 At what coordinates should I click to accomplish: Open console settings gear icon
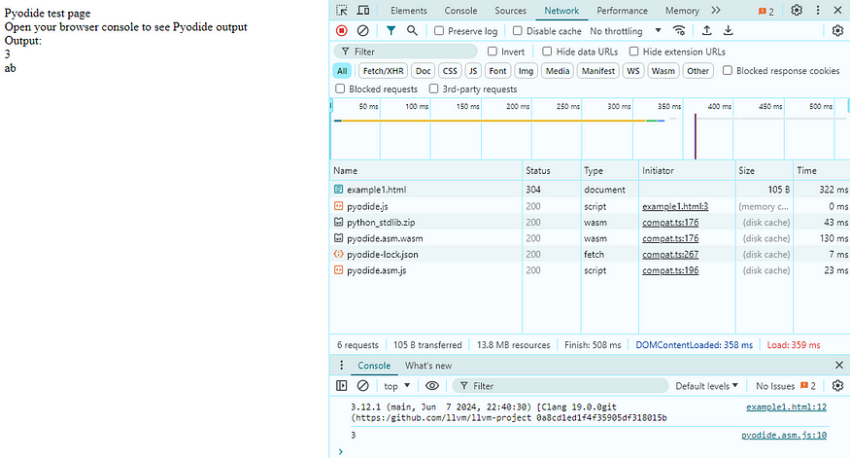(x=838, y=386)
